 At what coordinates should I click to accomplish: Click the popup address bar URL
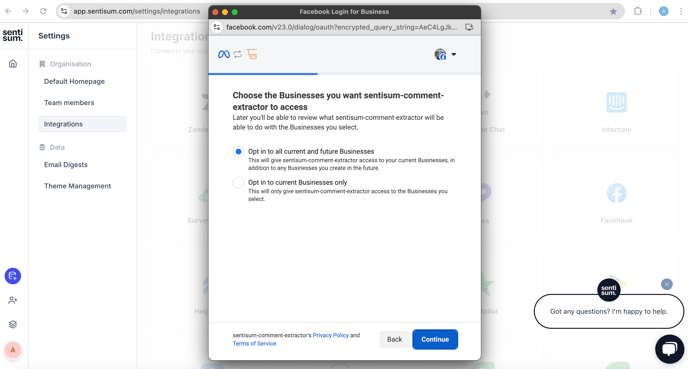coord(341,27)
